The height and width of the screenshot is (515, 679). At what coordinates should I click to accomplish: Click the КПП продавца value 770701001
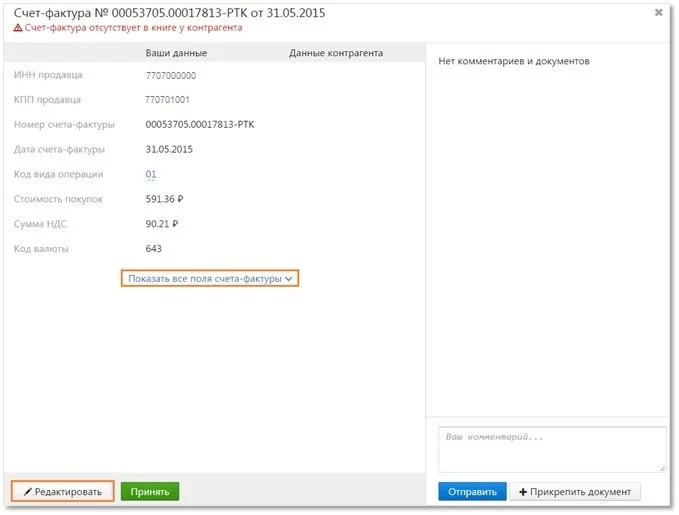(x=167, y=100)
